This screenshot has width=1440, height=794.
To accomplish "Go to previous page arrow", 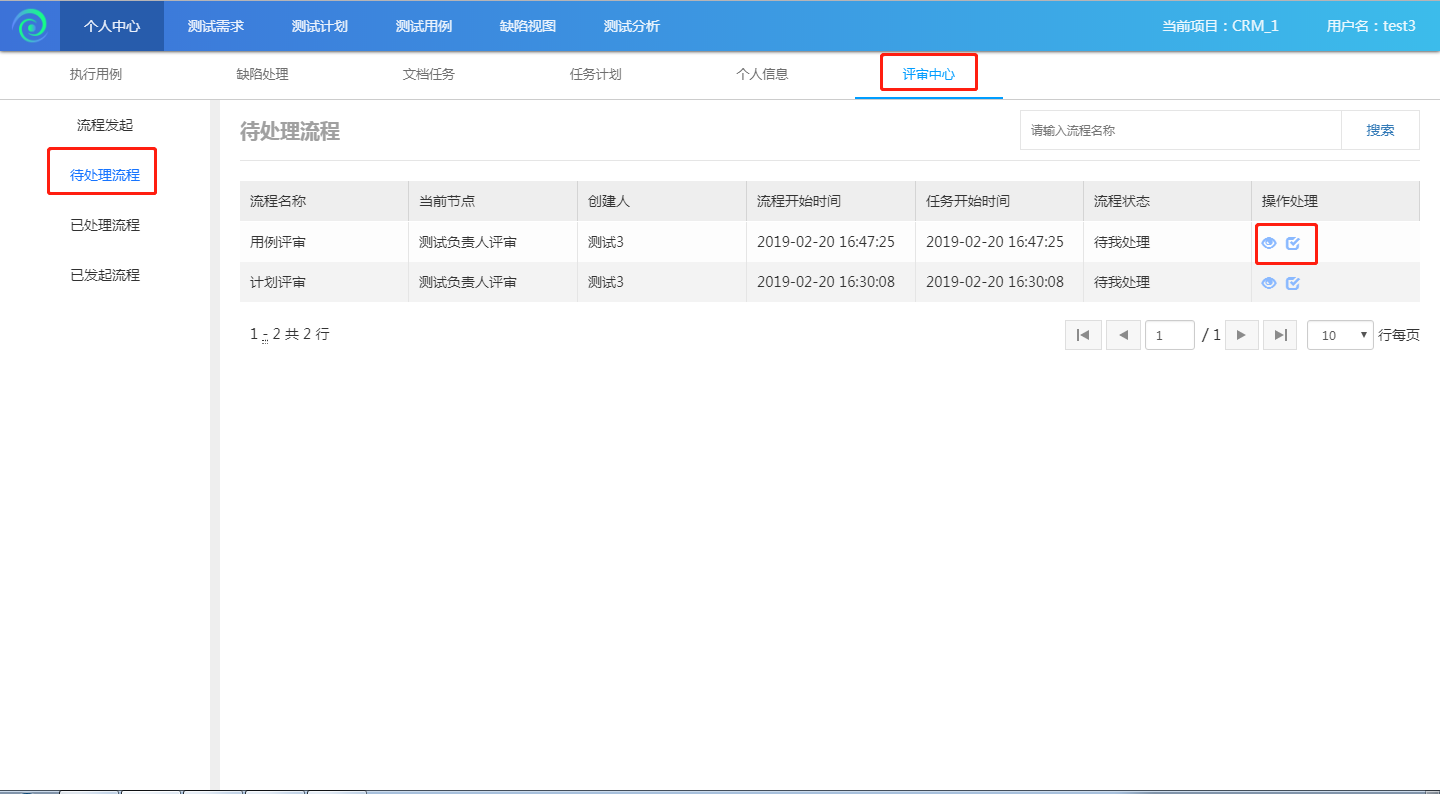I will coord(1123,335).
